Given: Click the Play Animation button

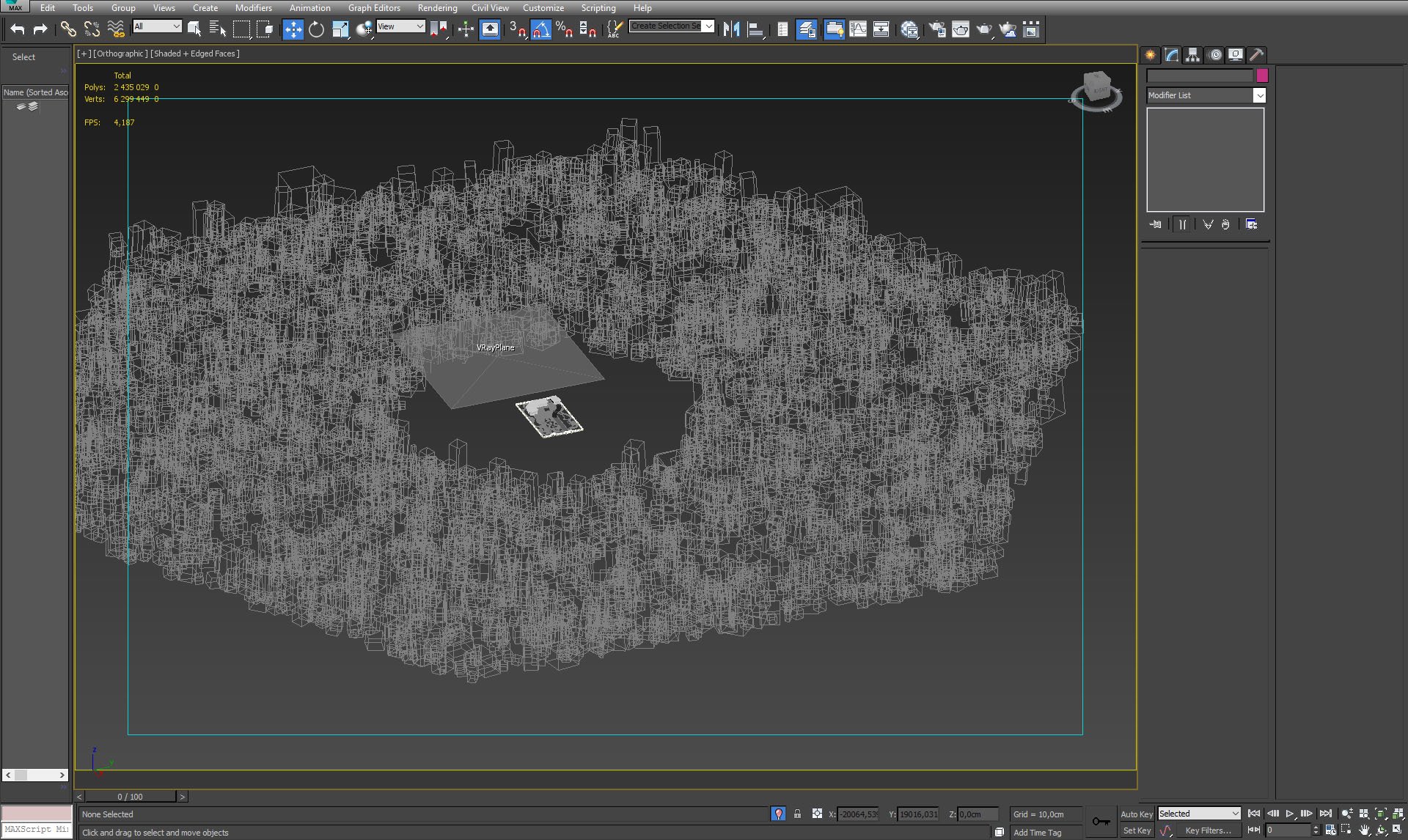Looking at the screenshot, I should coord(1290,814).
